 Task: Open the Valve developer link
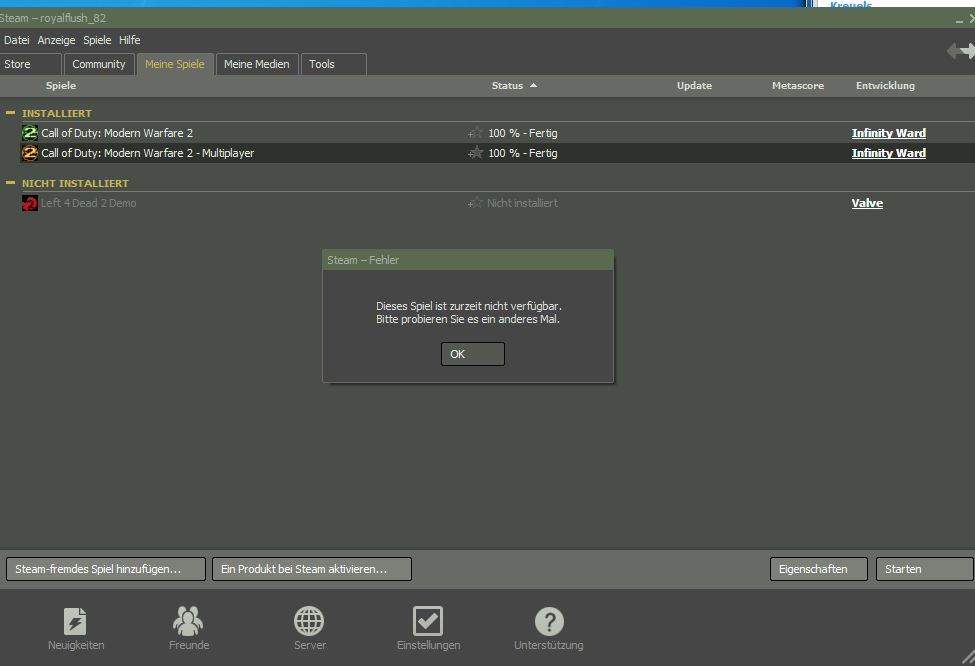[867, 203]
